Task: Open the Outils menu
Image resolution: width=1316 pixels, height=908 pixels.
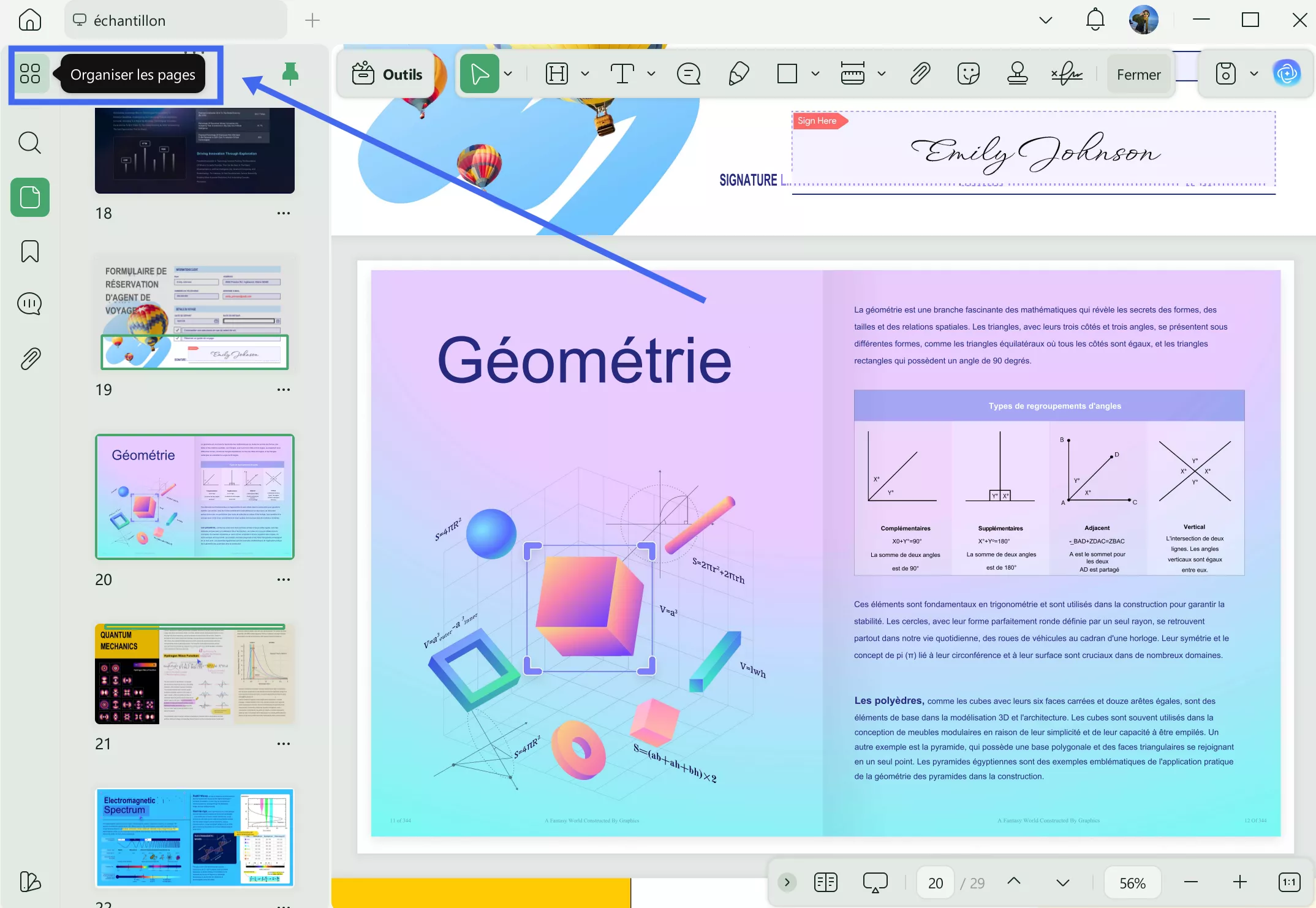Action: (386, 74)
